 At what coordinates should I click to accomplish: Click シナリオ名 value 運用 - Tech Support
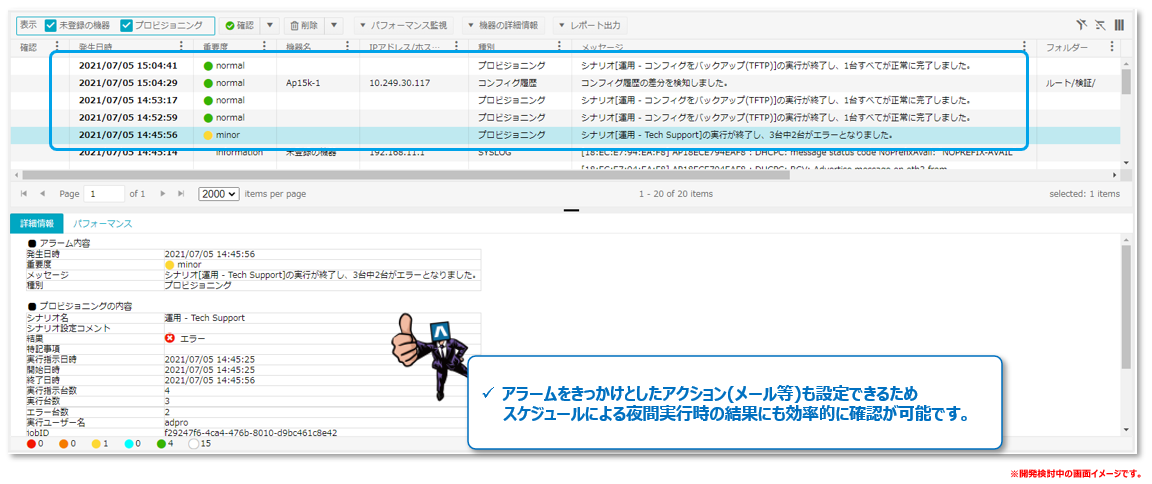[205, 318]
